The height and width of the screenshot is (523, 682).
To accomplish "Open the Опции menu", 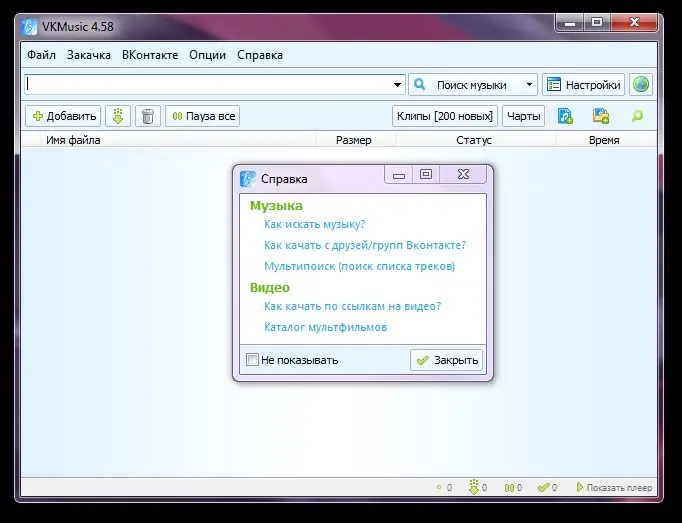I will pyautogui.click(x=207, y=55).
